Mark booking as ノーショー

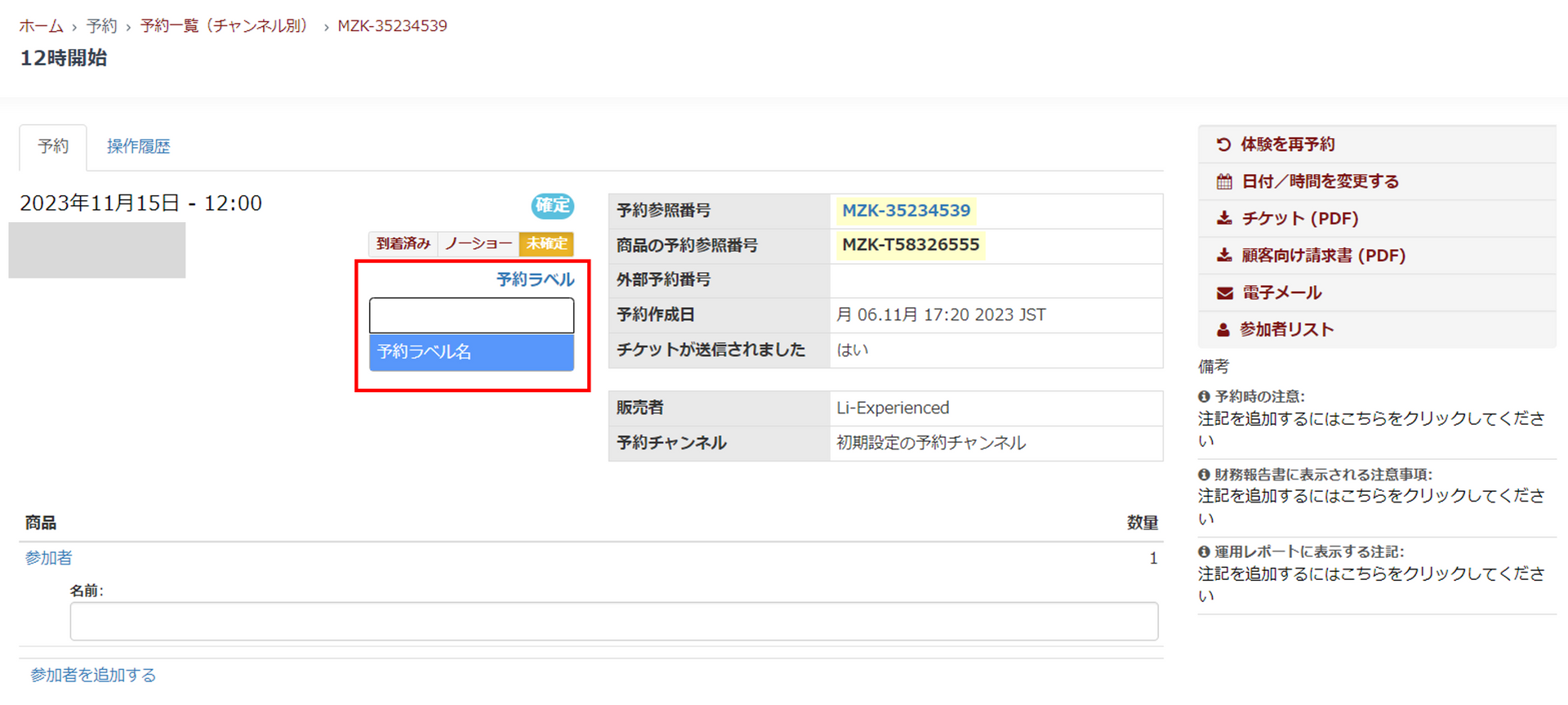478,243
